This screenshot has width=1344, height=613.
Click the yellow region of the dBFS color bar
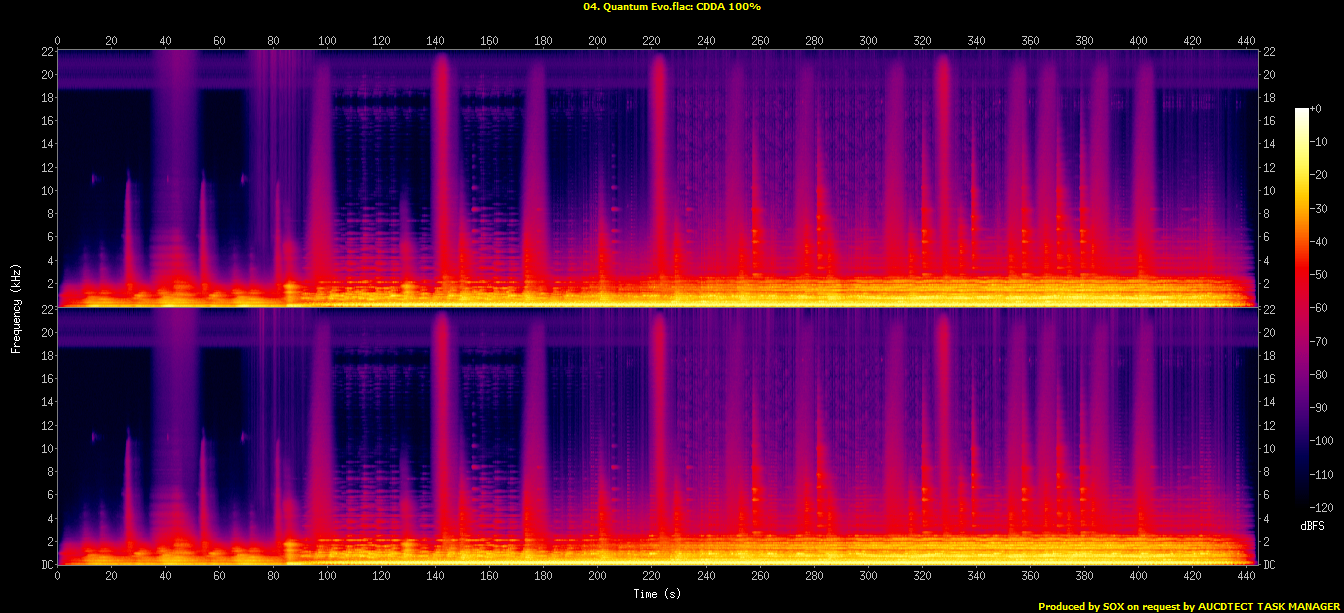1301,175
